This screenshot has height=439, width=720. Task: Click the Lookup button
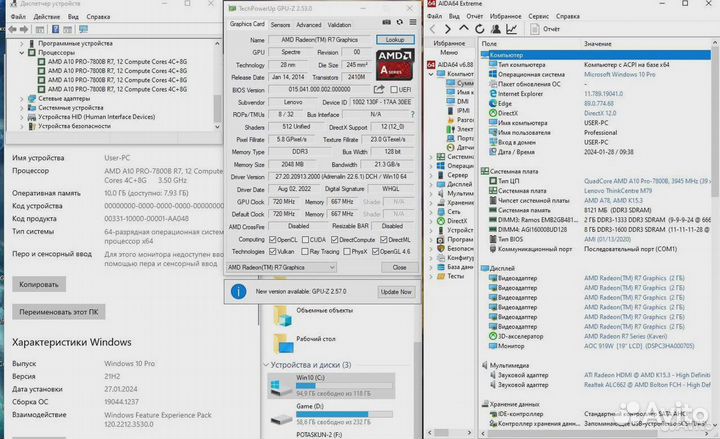(395, 39)
